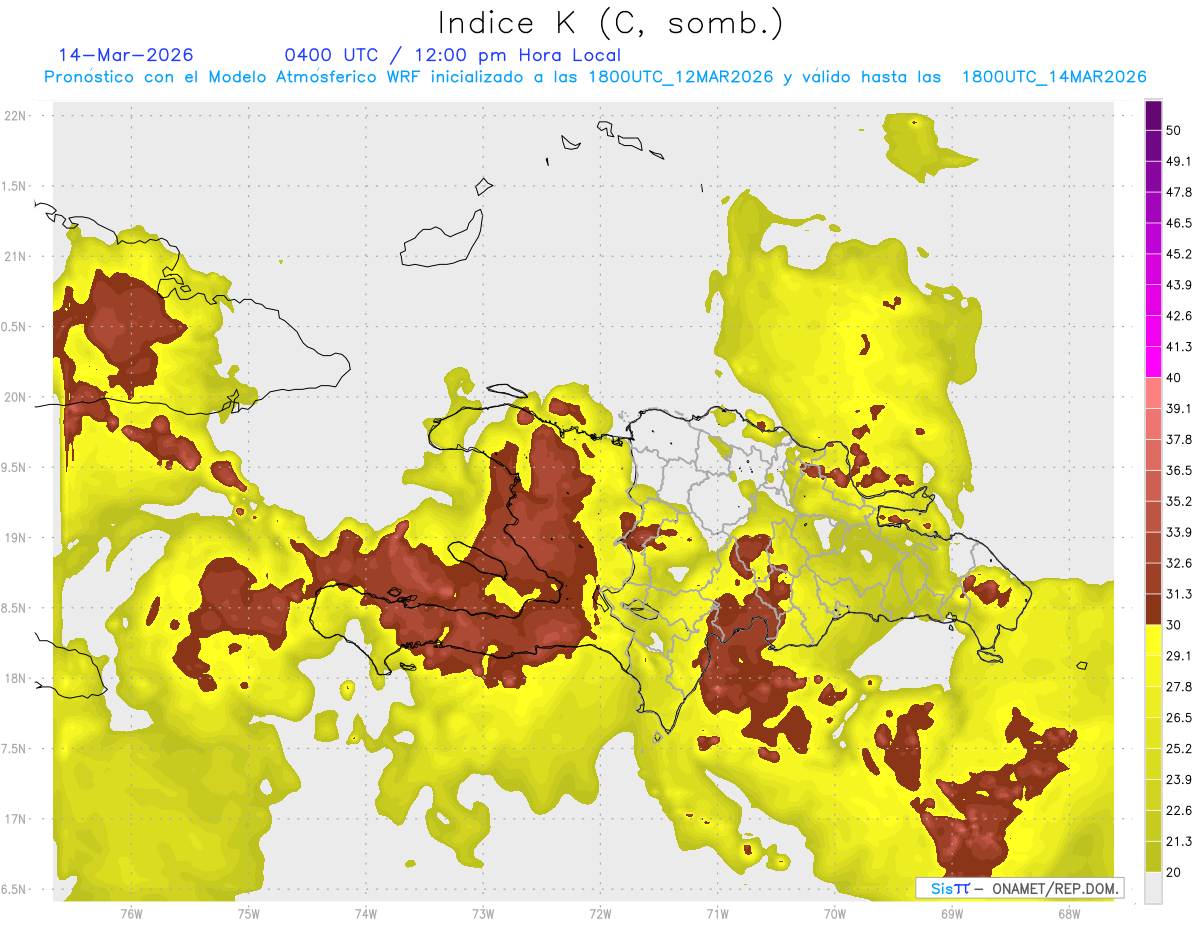Click the '29.1' color scale value
The image size is (1200, 927).
[1179, 656]
